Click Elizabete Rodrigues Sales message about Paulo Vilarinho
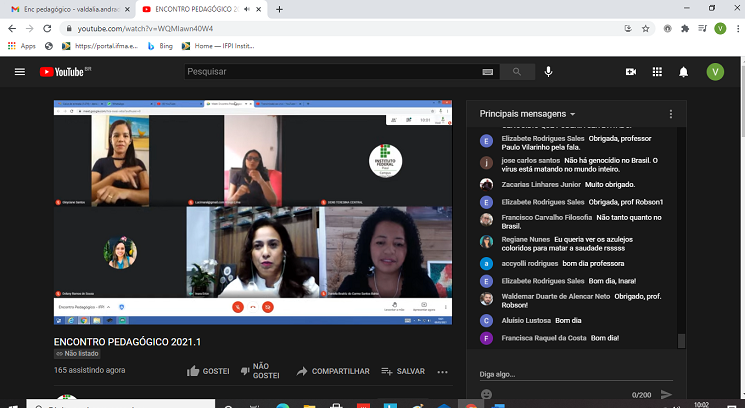745x408 pixels. (x=575, y=142)
